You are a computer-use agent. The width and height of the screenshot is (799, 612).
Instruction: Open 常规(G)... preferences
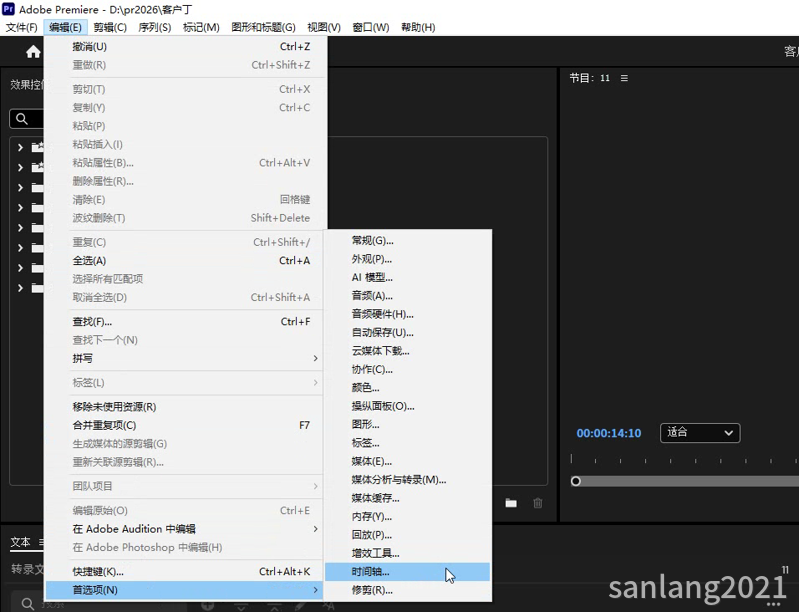click(408, 241)
